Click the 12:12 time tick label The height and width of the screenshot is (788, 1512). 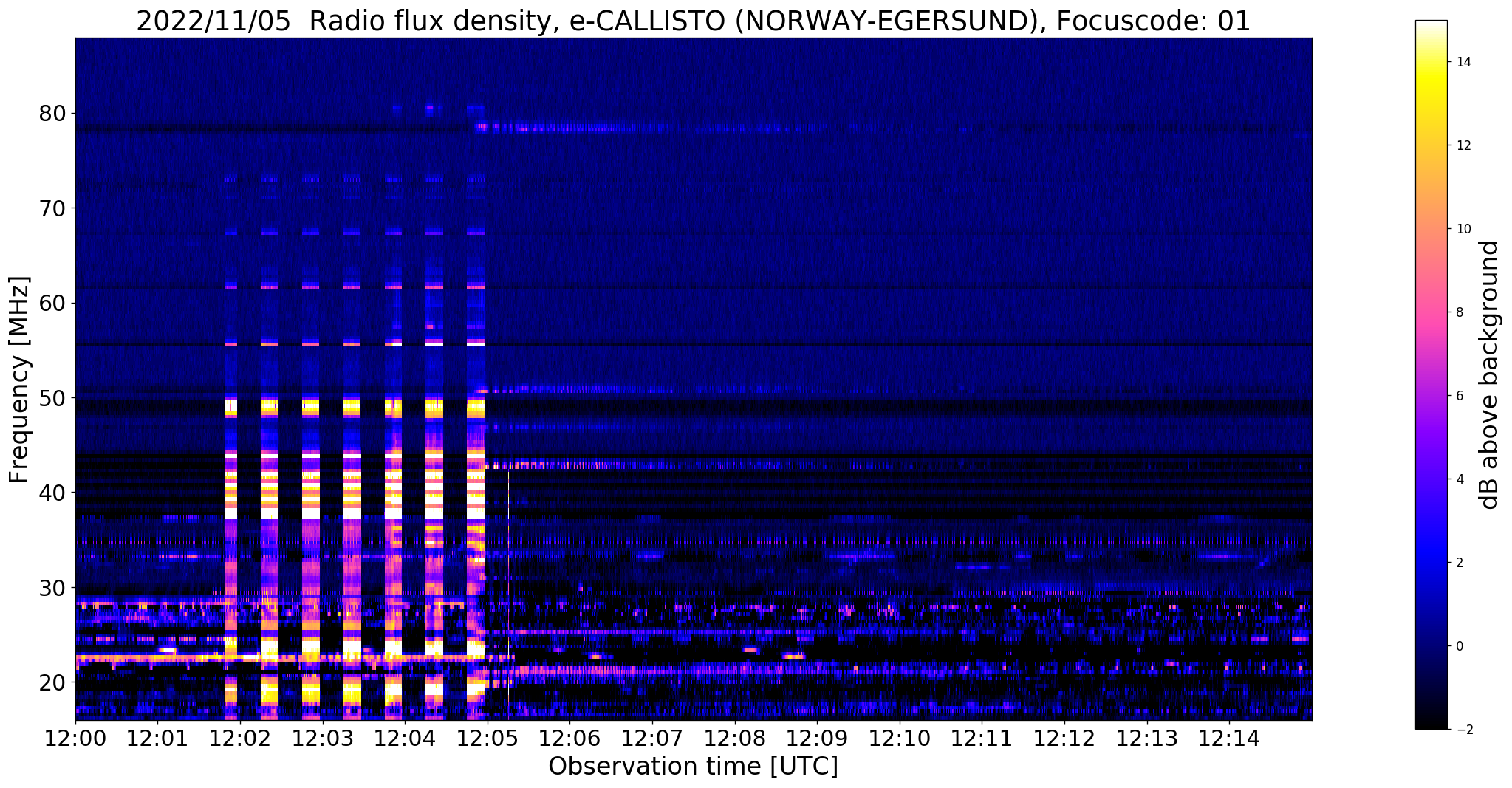[x=1064, y=739]
